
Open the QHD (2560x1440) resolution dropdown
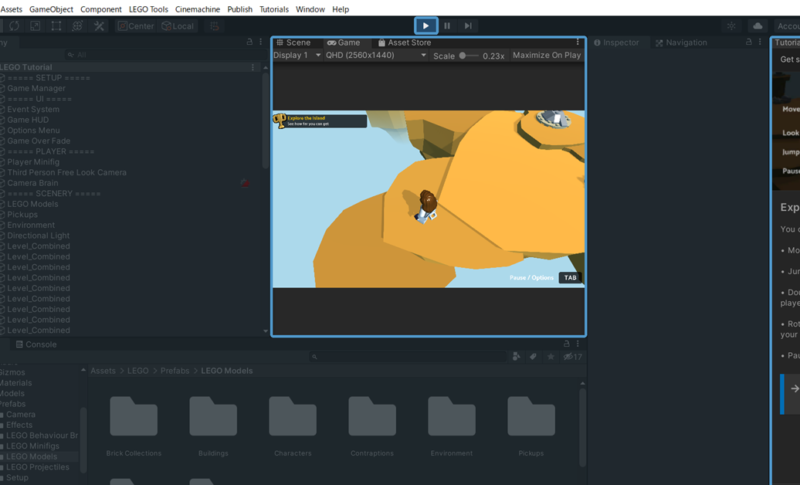376,55
